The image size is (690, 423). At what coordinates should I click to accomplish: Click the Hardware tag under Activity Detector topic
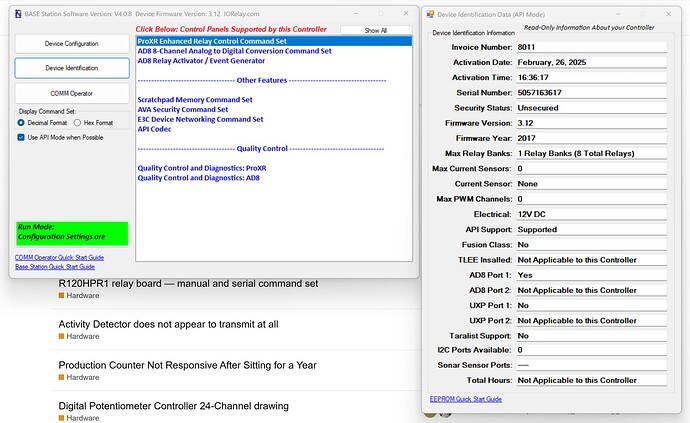click(x=79, y=336)
